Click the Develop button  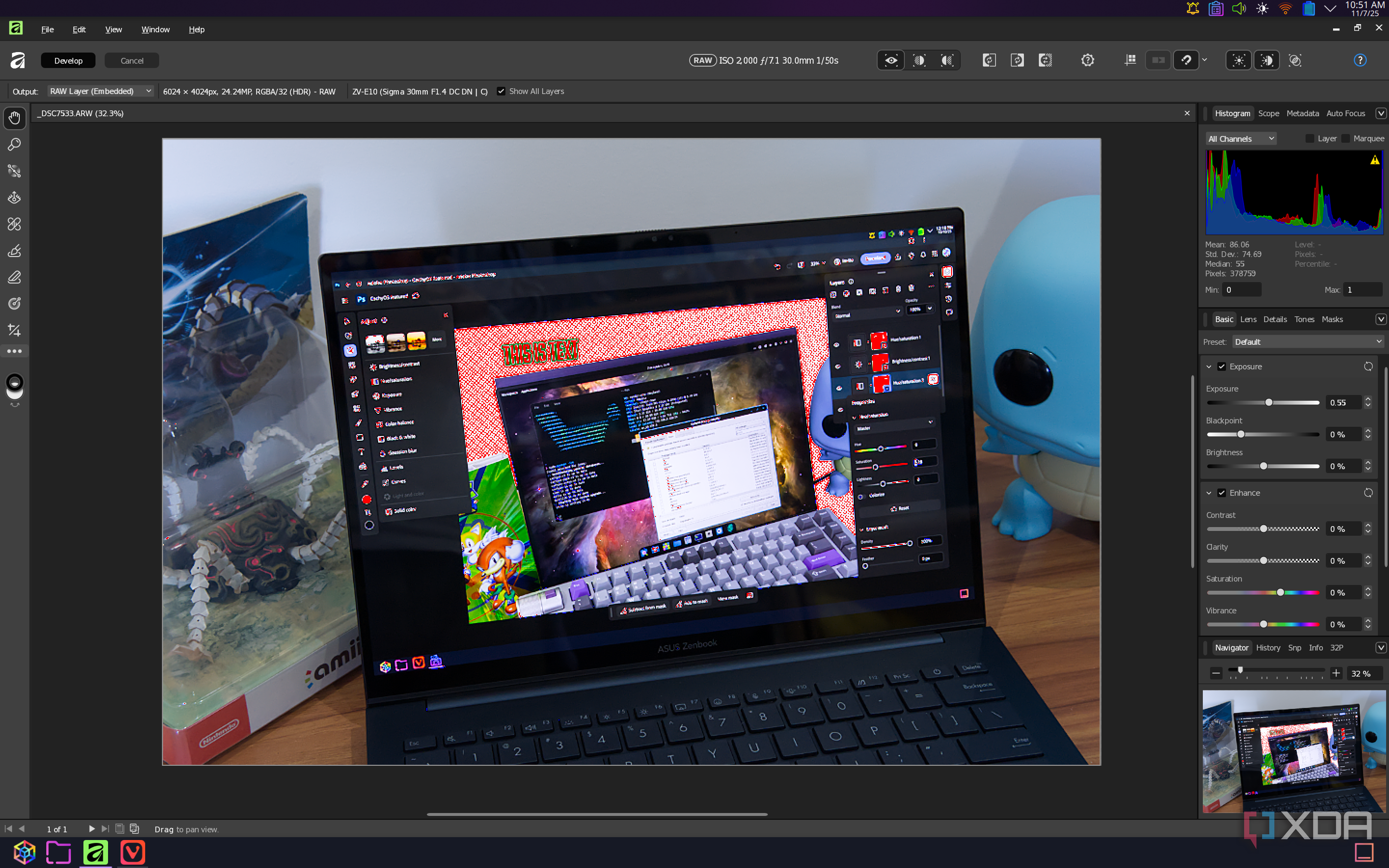(68, 60)
